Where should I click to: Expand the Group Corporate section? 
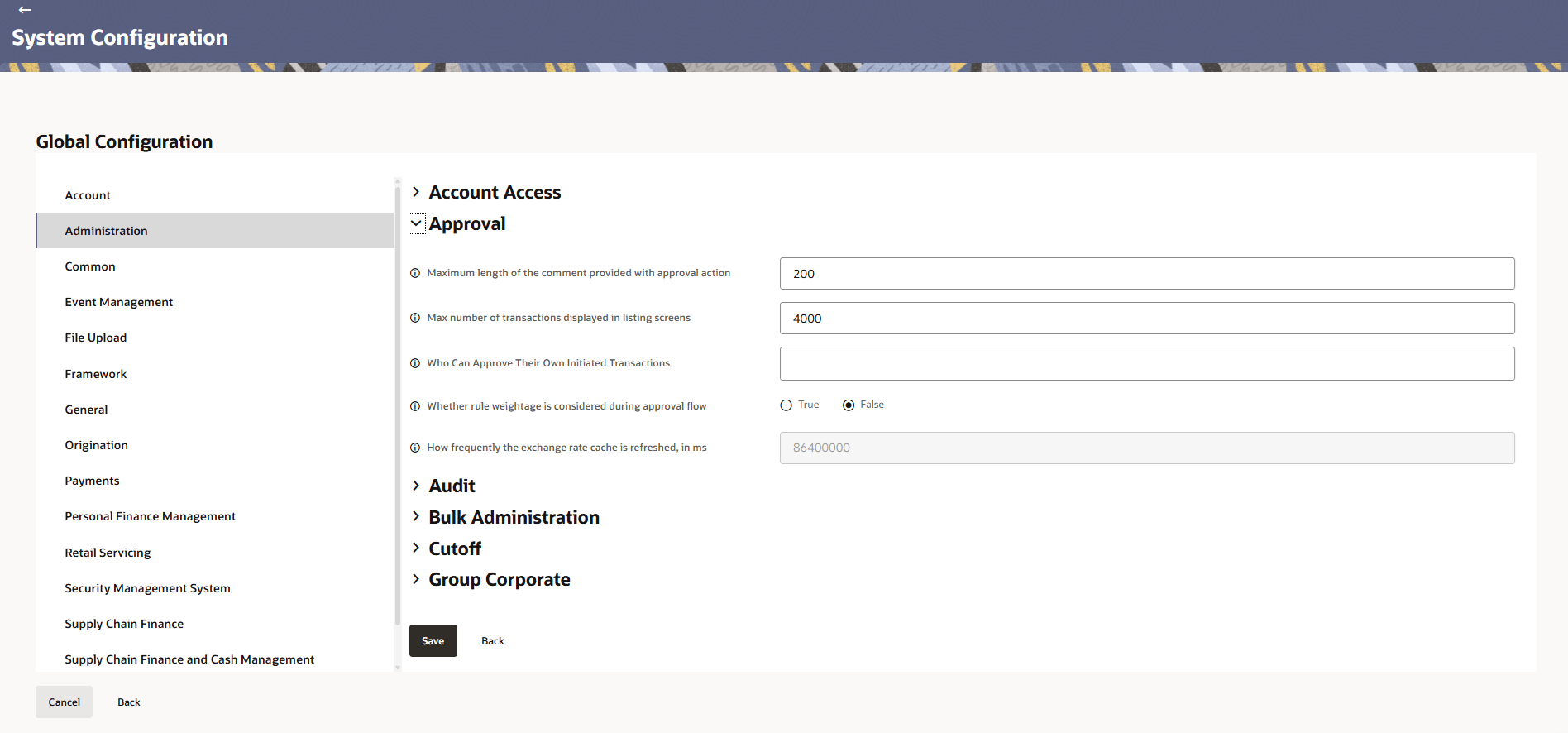[x=416, y=579]
